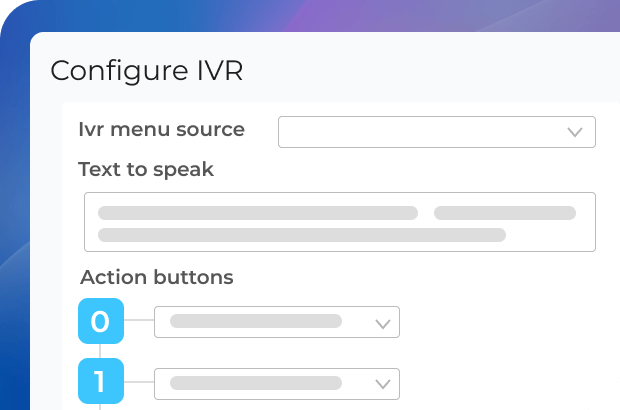
Task: Click the Configure IVR heading
Action: [x=147, y=71]
